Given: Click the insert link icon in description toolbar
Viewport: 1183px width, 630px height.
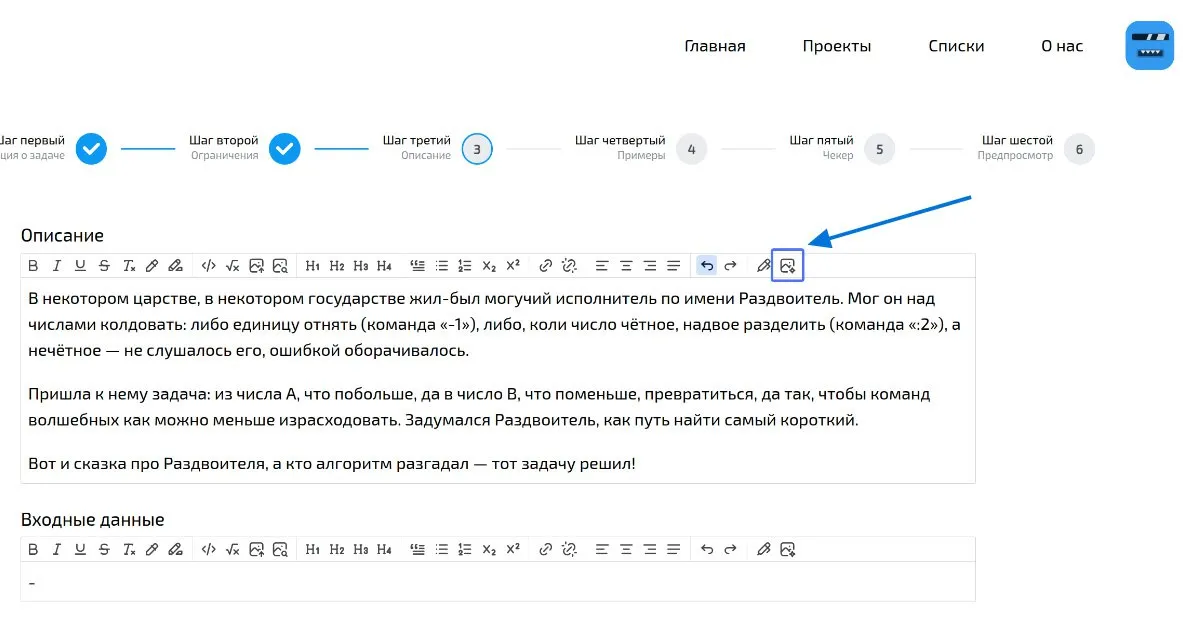Looking at the screenshot, I should pyautogui.click(x=545, y=265).
